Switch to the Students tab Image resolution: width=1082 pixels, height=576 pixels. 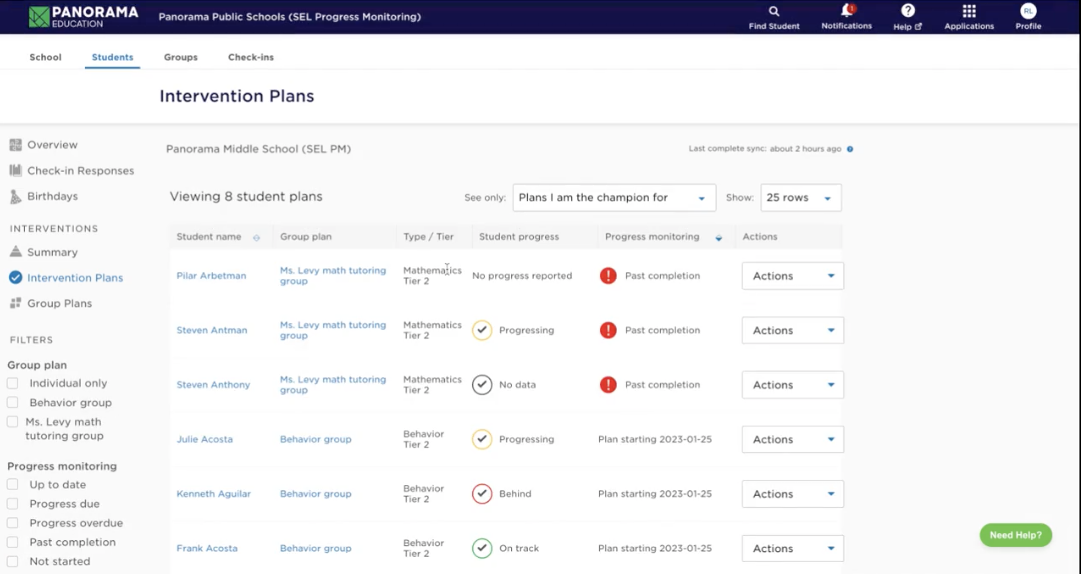coord(112,57)
